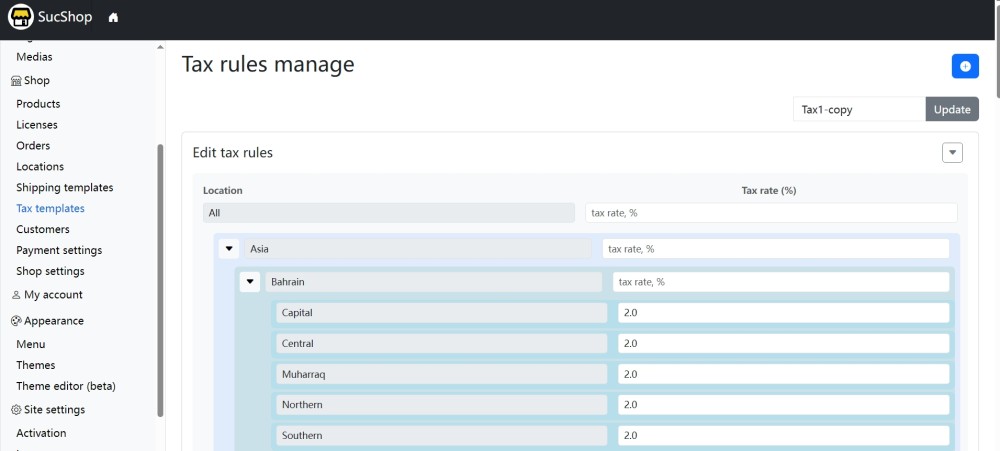
Task: Open Shipping templates in sidebar
Action: point(64,188)
